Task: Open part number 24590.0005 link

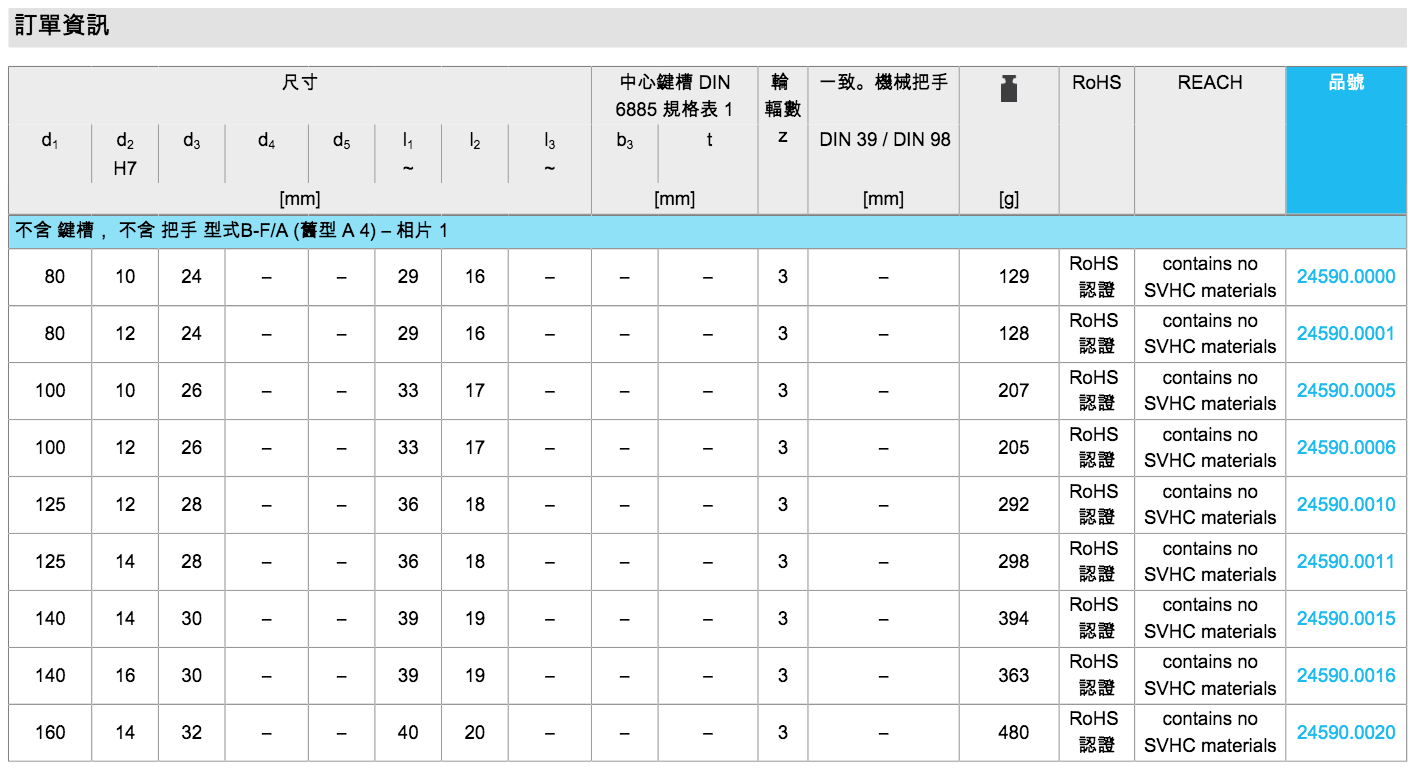Action: (1345, 391)
